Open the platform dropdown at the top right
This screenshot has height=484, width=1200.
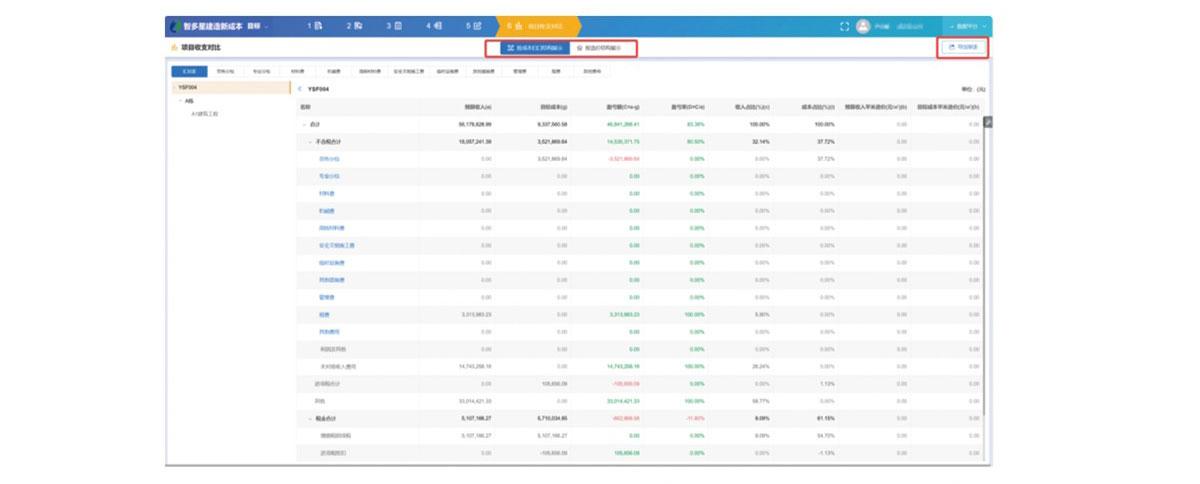[x=971, y=26]
